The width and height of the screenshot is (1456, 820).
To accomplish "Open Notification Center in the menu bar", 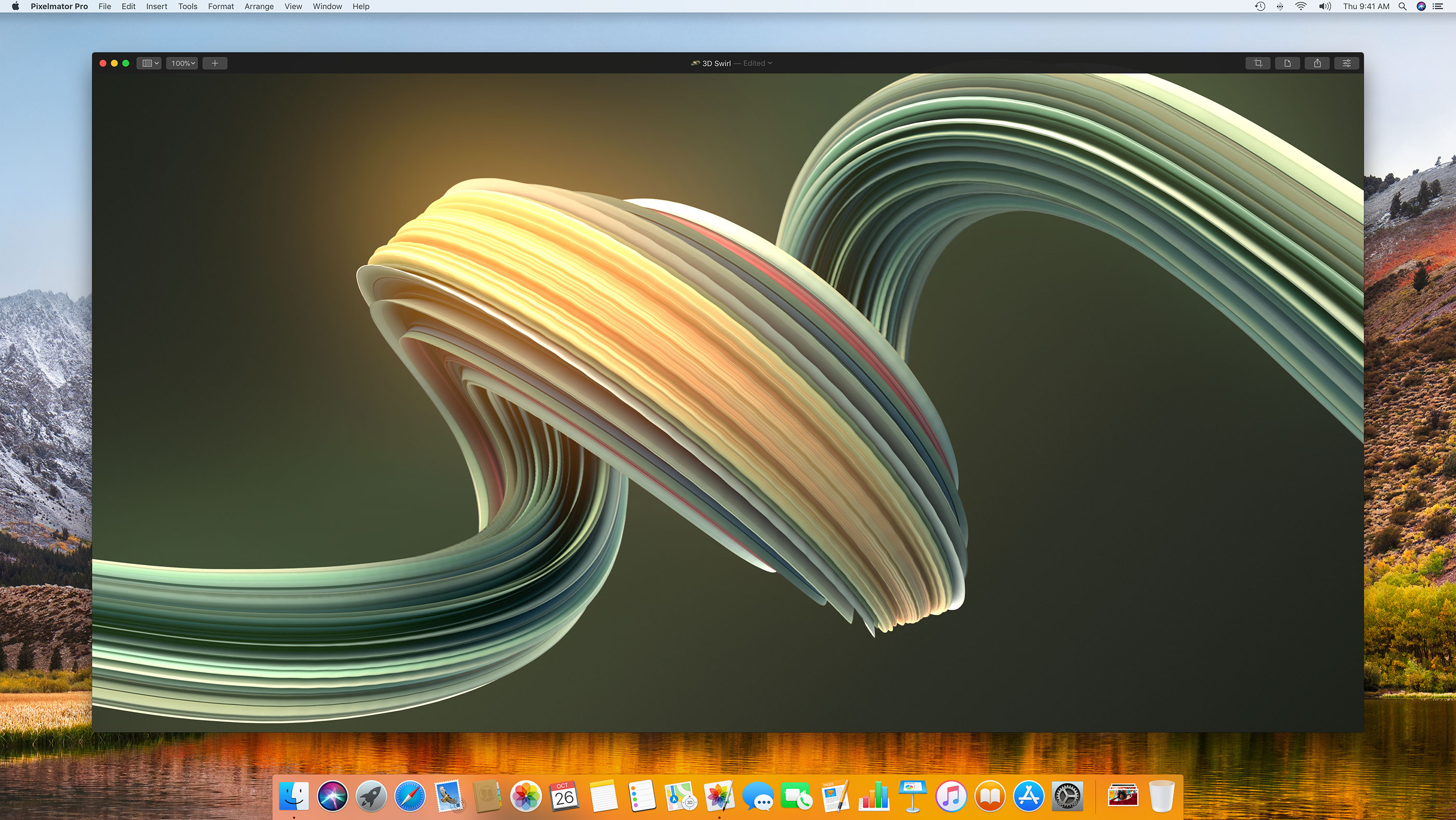I will [x=1438, y=6].
